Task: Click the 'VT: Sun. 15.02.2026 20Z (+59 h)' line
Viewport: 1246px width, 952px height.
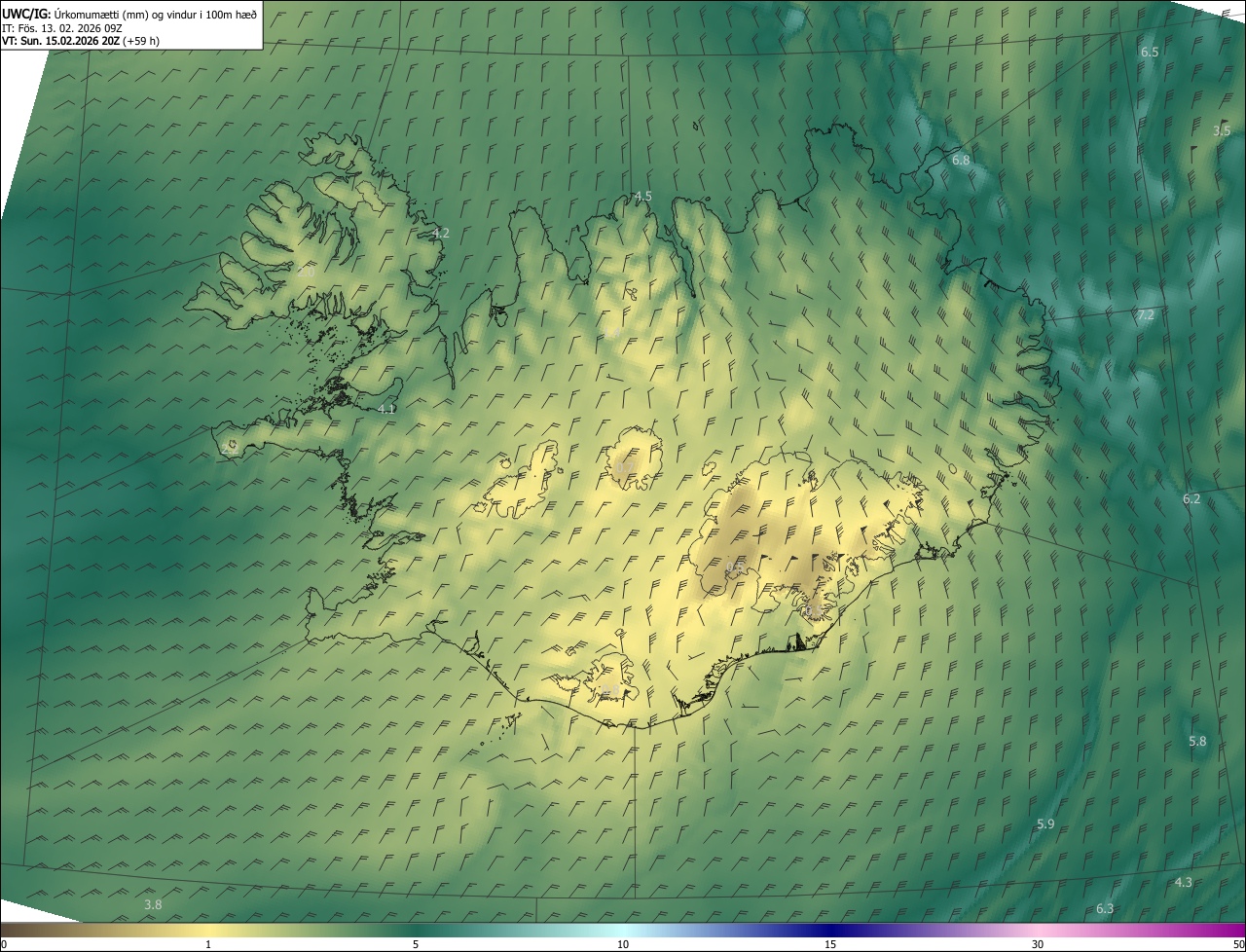Action: 81,41
